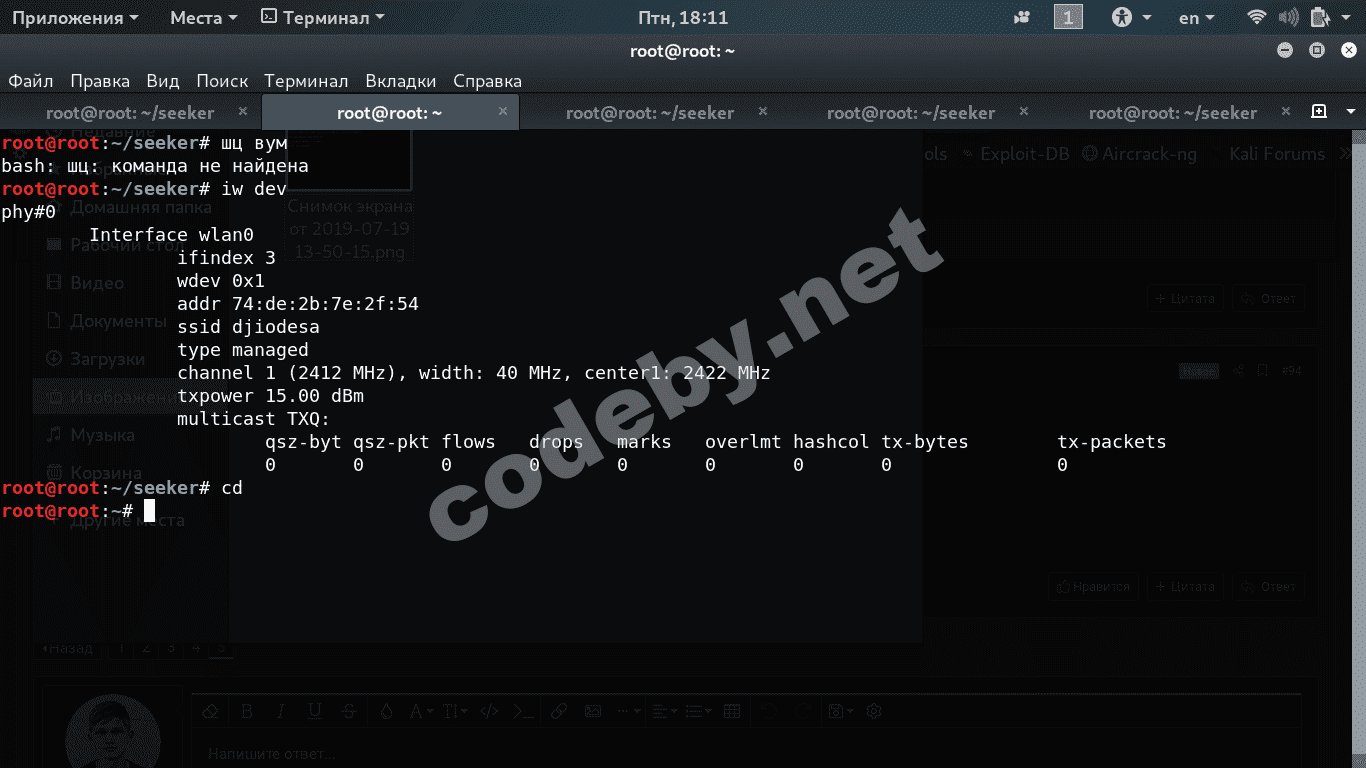Click the text color droplet icon in forum editor
The height and width of the screenshot is (768, 1366).
[386, 711]
